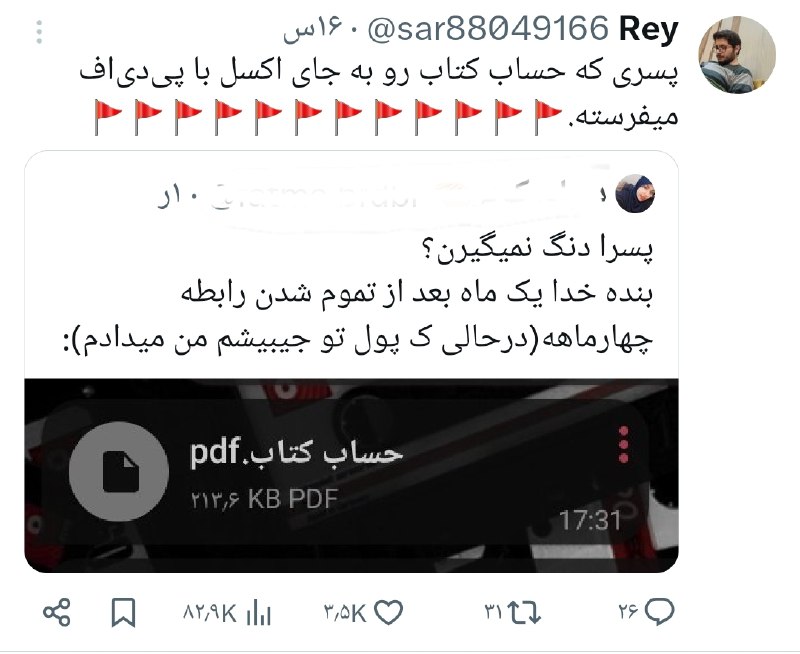Retweet using the repost arrows icon

point(525,613)
